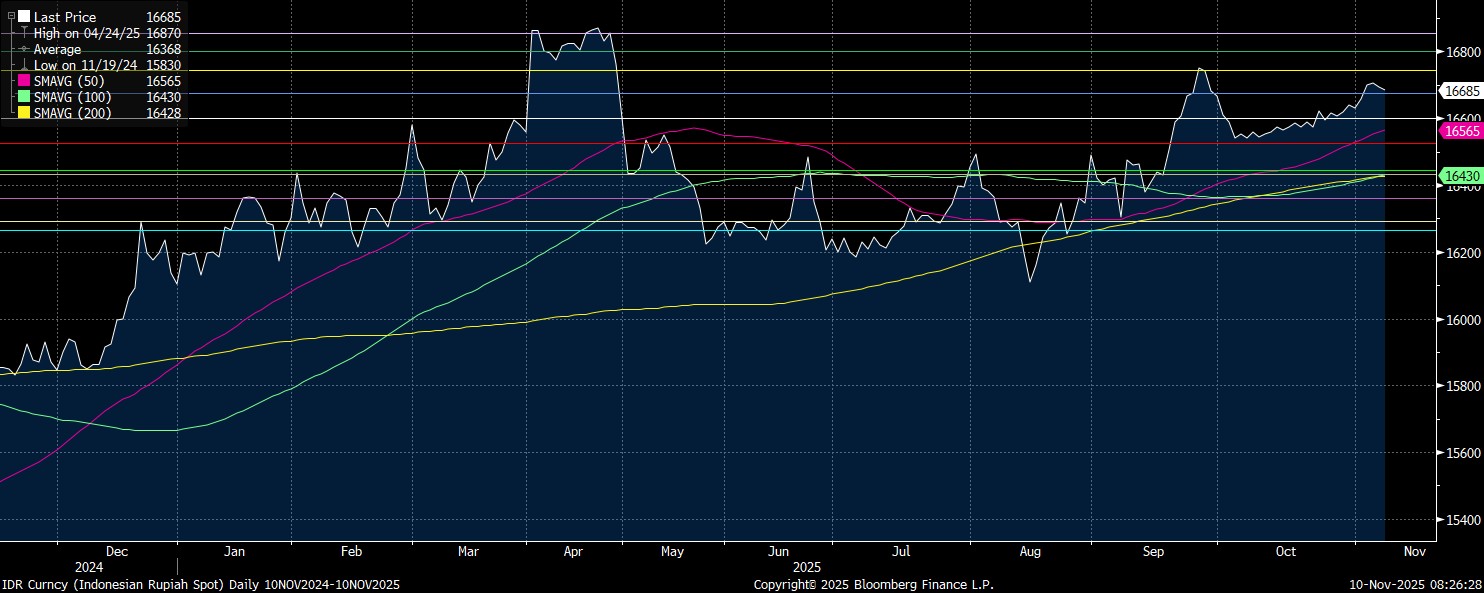Select the Last Price legend label
This screenshot has height=593, width=1484.
tap(65, 17)
